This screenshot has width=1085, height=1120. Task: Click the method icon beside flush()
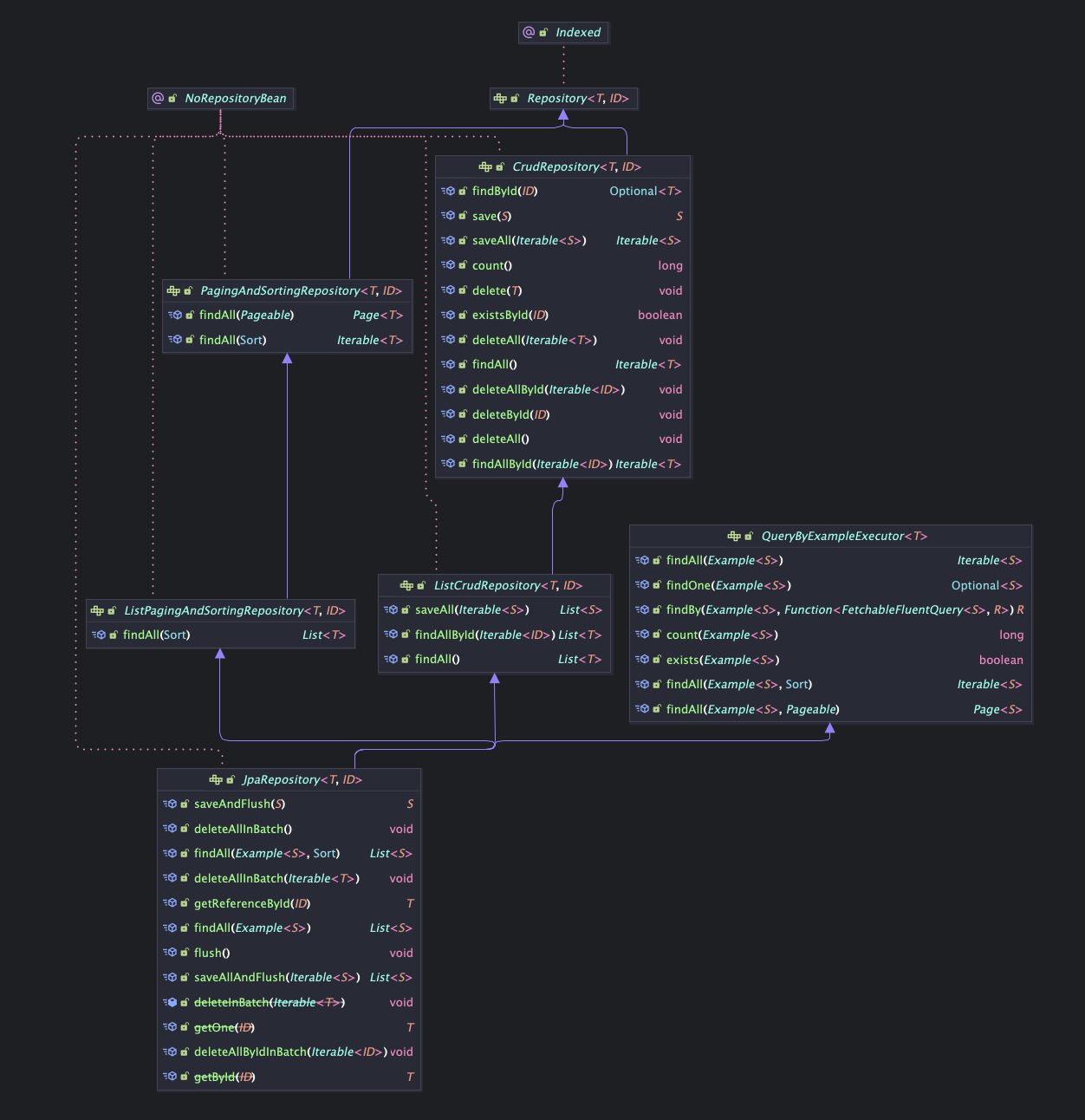pyautogui.click(x=170, y=953)
